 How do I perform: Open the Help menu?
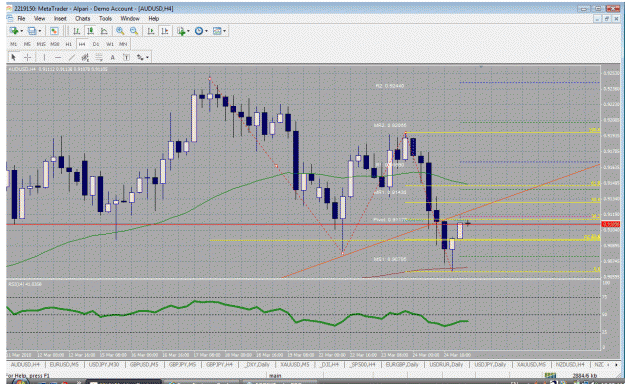point(153,18)
